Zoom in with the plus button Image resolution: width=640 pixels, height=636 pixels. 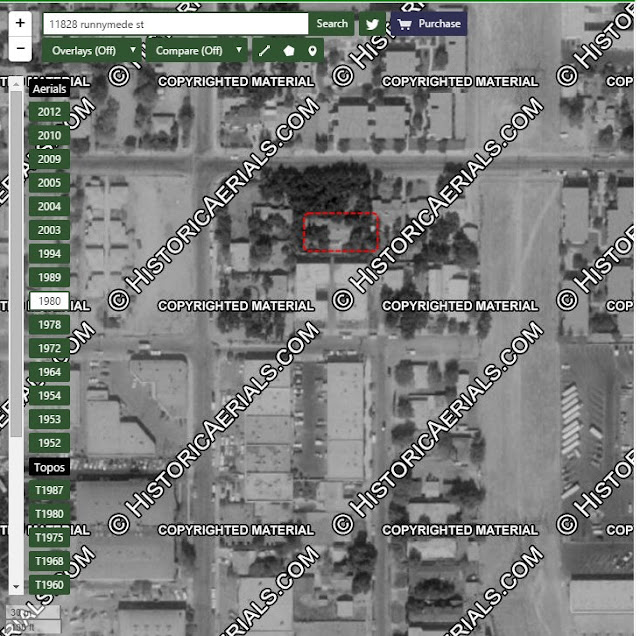[x=20, y=23]
